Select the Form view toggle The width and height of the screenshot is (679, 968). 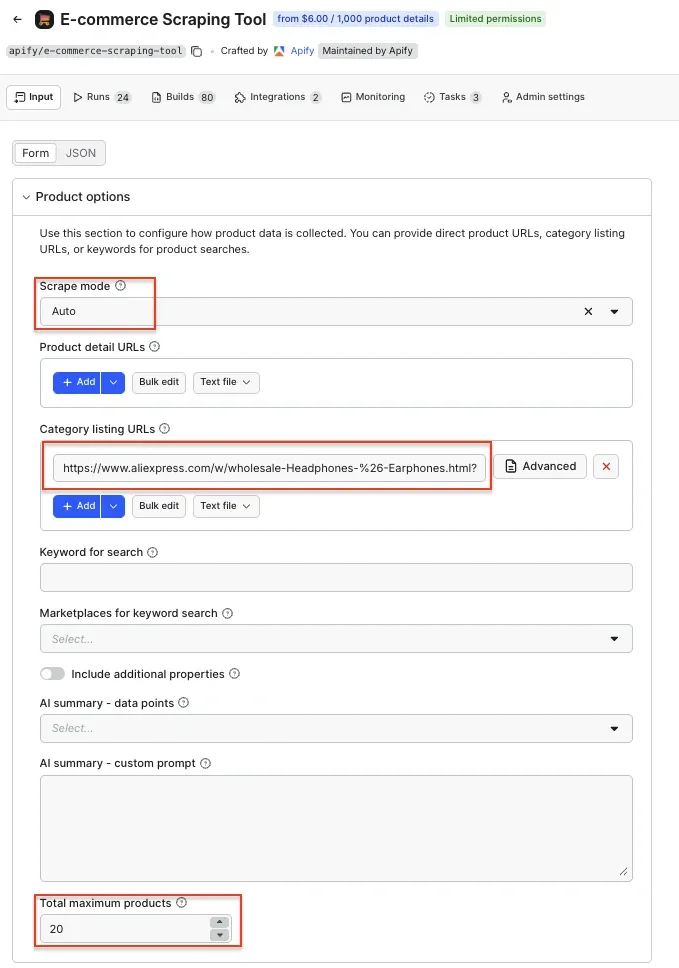35,153
